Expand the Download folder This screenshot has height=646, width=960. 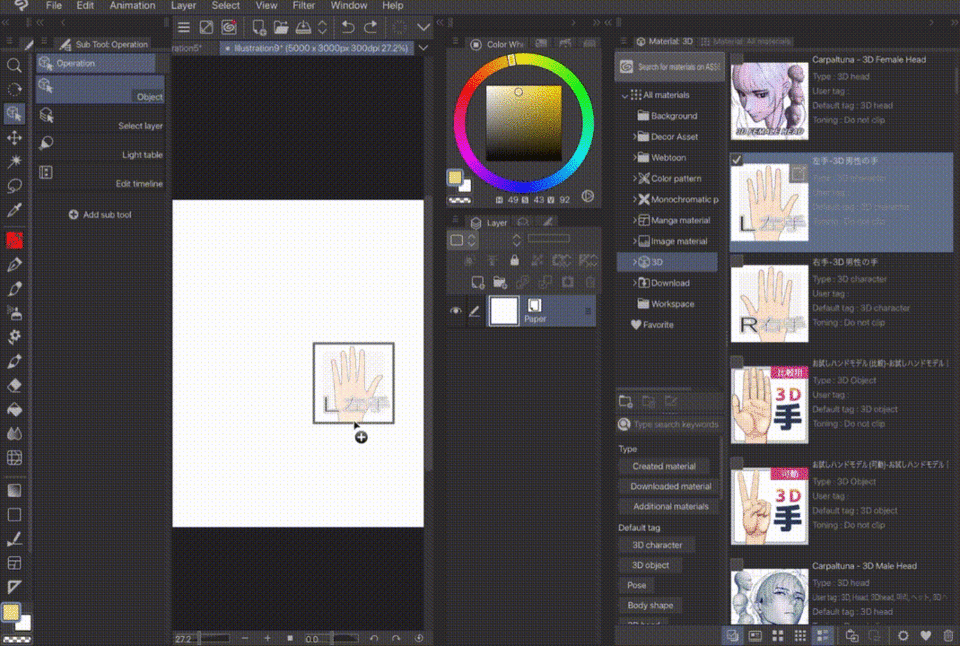[634, 282]
